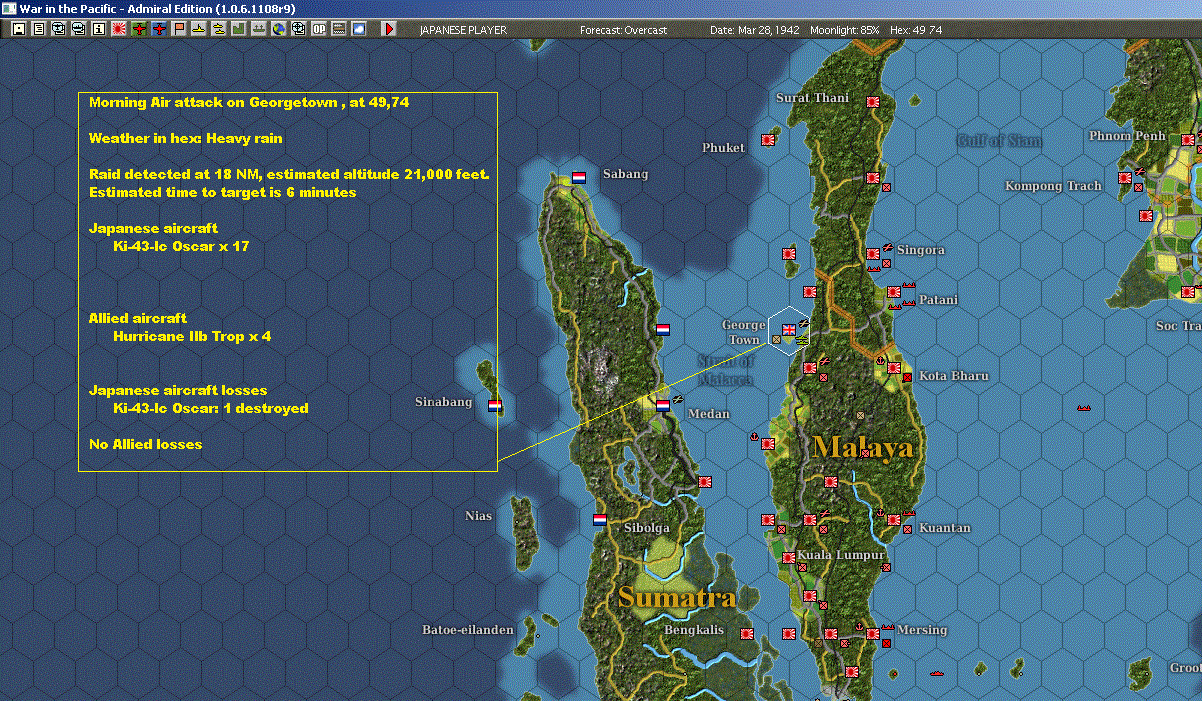Select the Dutch flag base at Sinabang
Image resolution: width=1202 pixels, height=701 pixels.
pyautogui.click(x=494, y=405)
